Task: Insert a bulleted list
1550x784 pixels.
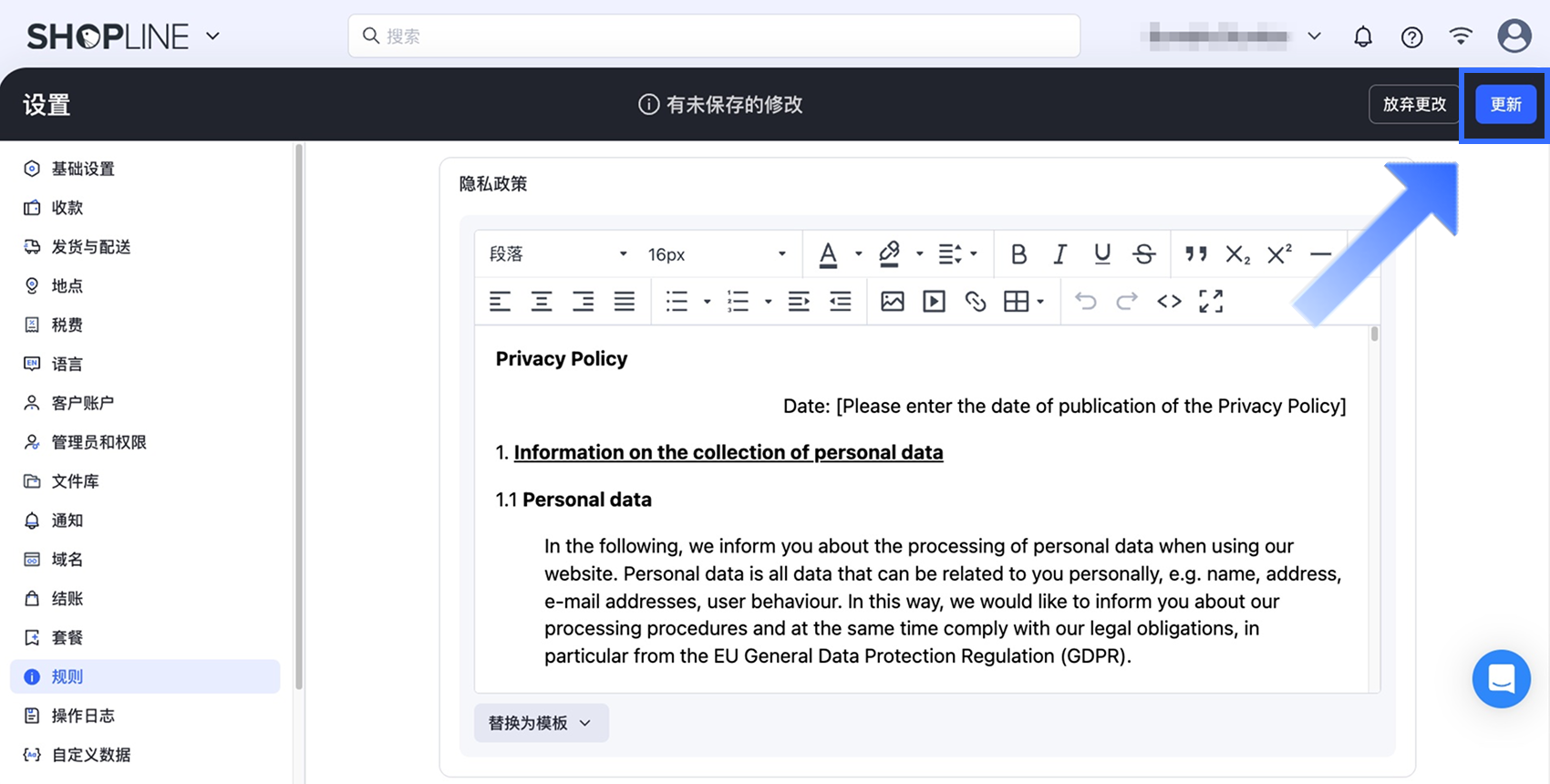Action: [677, 302]
